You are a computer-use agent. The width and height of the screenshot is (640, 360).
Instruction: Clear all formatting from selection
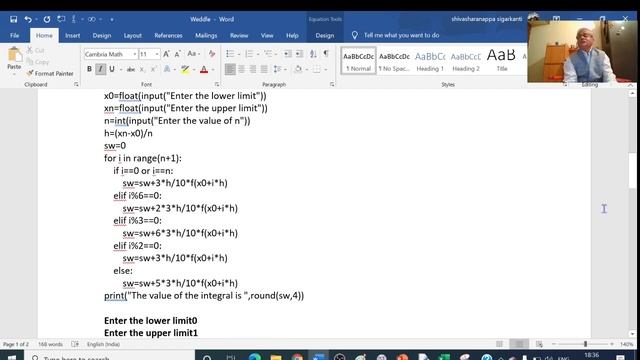[x=212, y=54]
